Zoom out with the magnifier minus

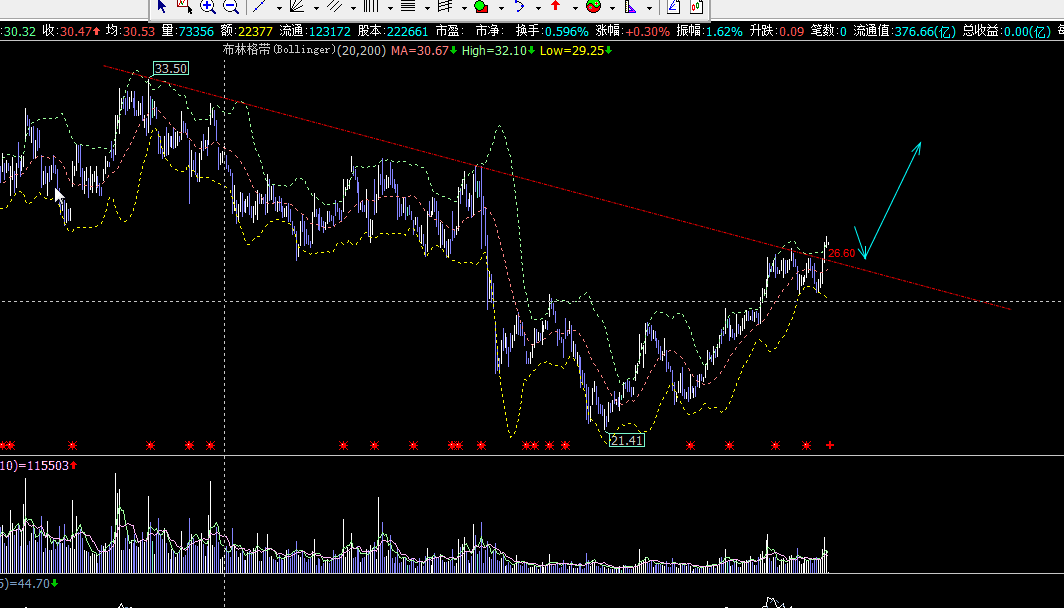[231, 7]
